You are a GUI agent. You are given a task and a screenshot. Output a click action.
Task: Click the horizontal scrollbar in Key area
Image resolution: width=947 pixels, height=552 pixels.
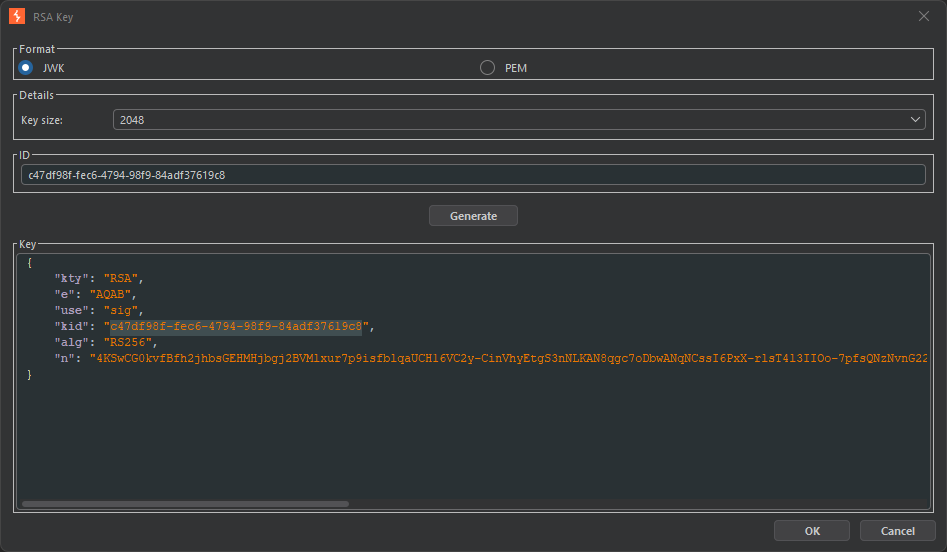click(185, 504)
